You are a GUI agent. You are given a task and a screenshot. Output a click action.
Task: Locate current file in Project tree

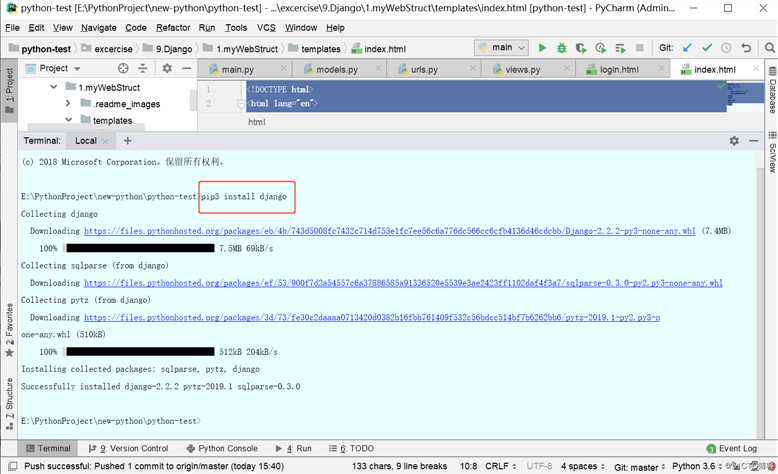point(123,68)
